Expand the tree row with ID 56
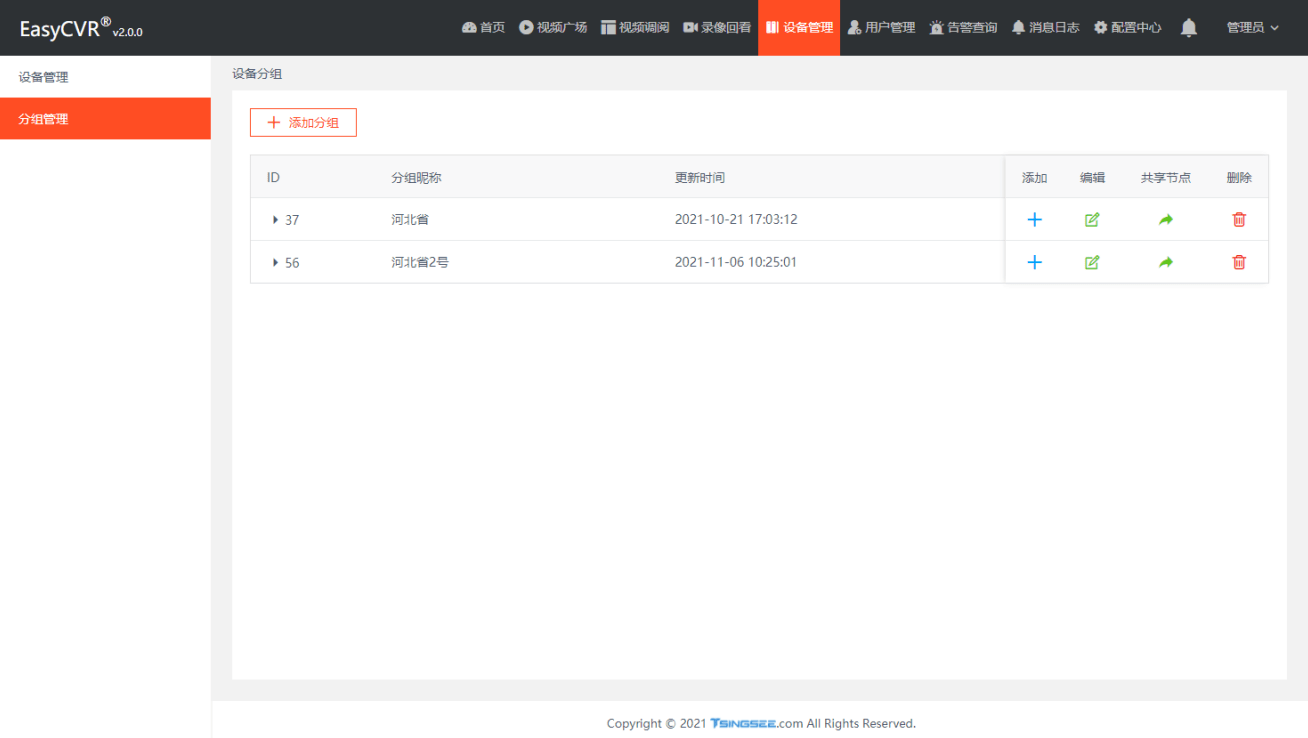This screenshot has width=1308, height=738. point(276,263)
